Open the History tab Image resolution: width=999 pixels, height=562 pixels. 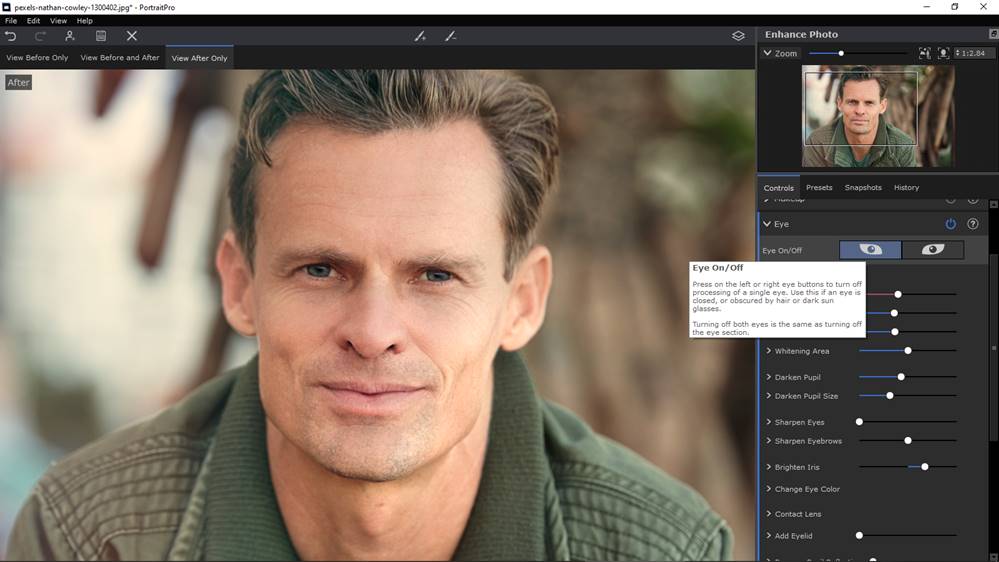point(906,187)
